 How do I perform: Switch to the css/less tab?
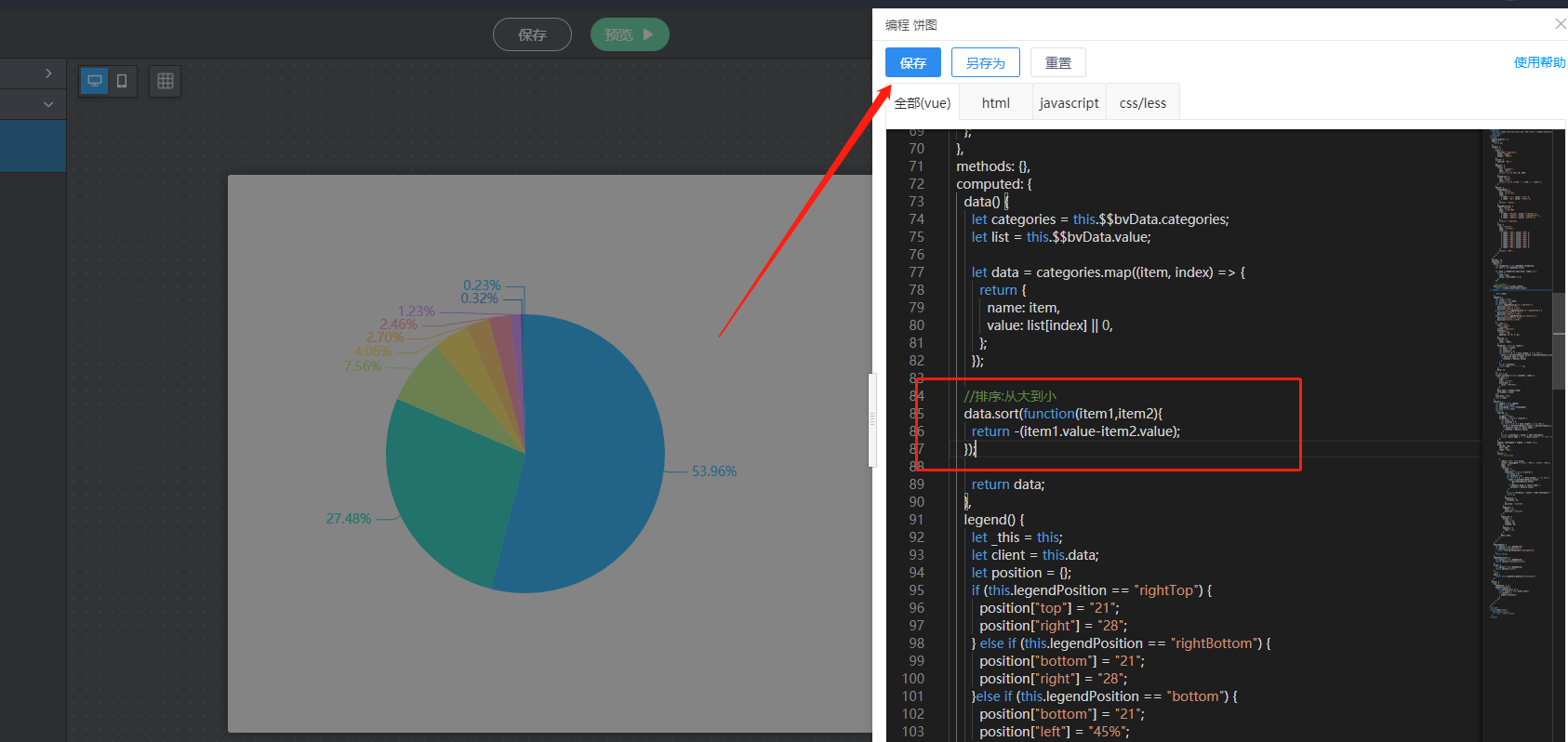(1142, 102)
